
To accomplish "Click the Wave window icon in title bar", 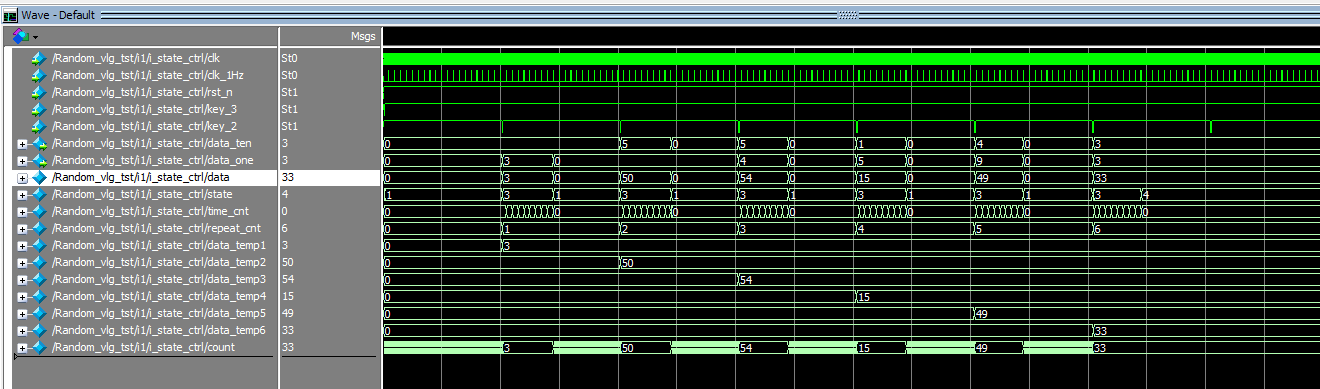I will coord(11,15).
